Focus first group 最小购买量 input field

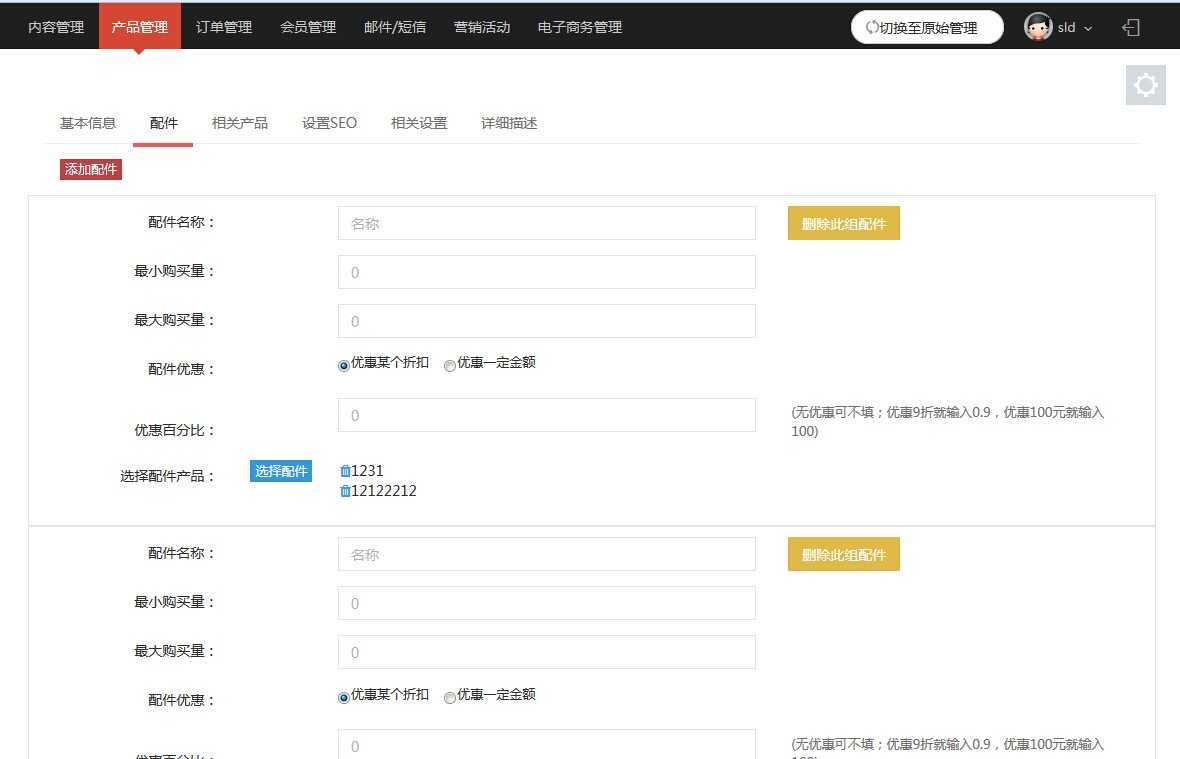[x=546, y=272]
